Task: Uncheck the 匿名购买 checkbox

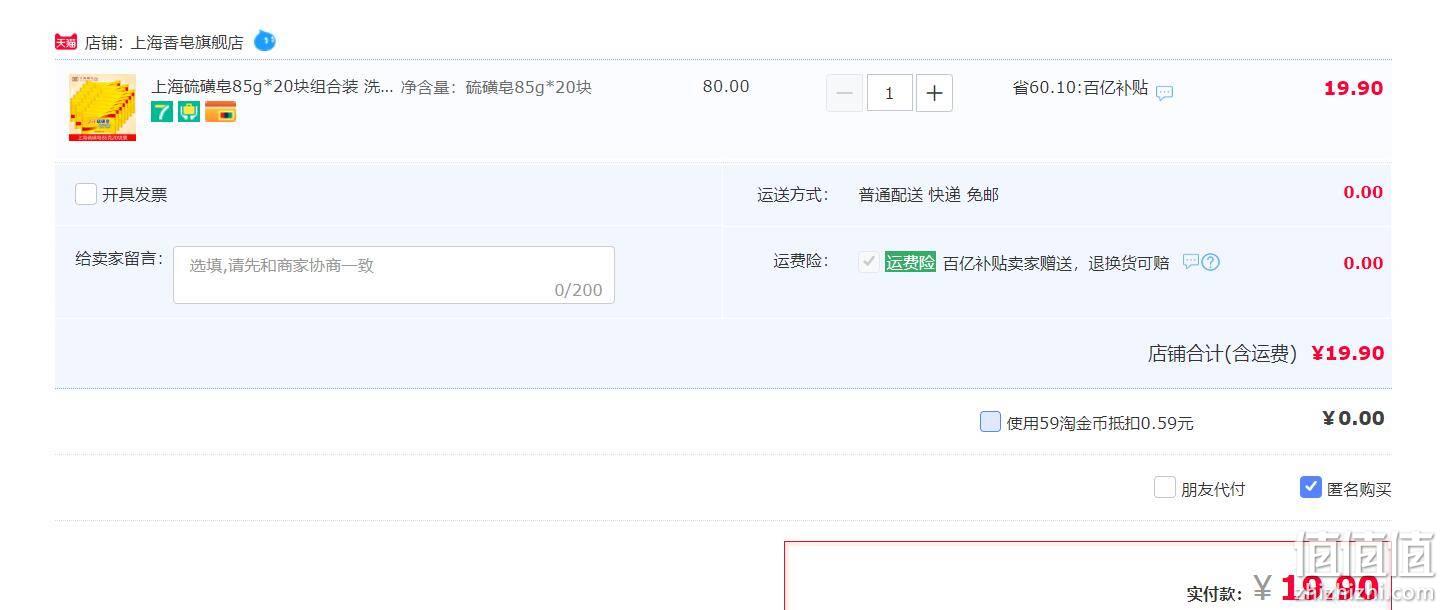Action: (1310, 487)
